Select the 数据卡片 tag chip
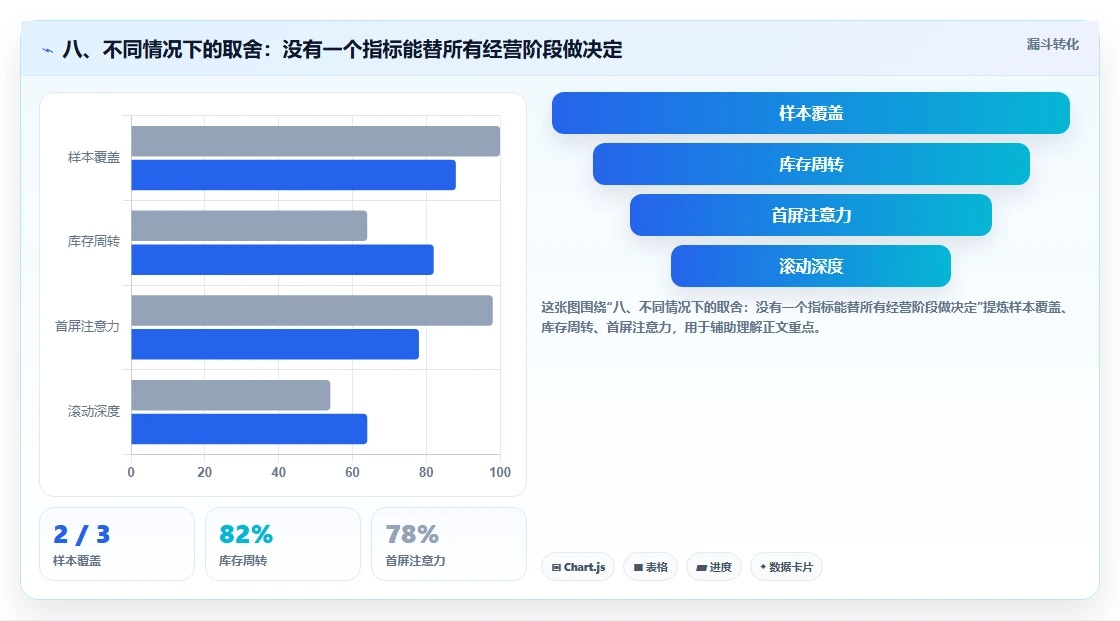The height and width of the screenshot is (621, 1120). pyautogui.click(x=786, y=567)
